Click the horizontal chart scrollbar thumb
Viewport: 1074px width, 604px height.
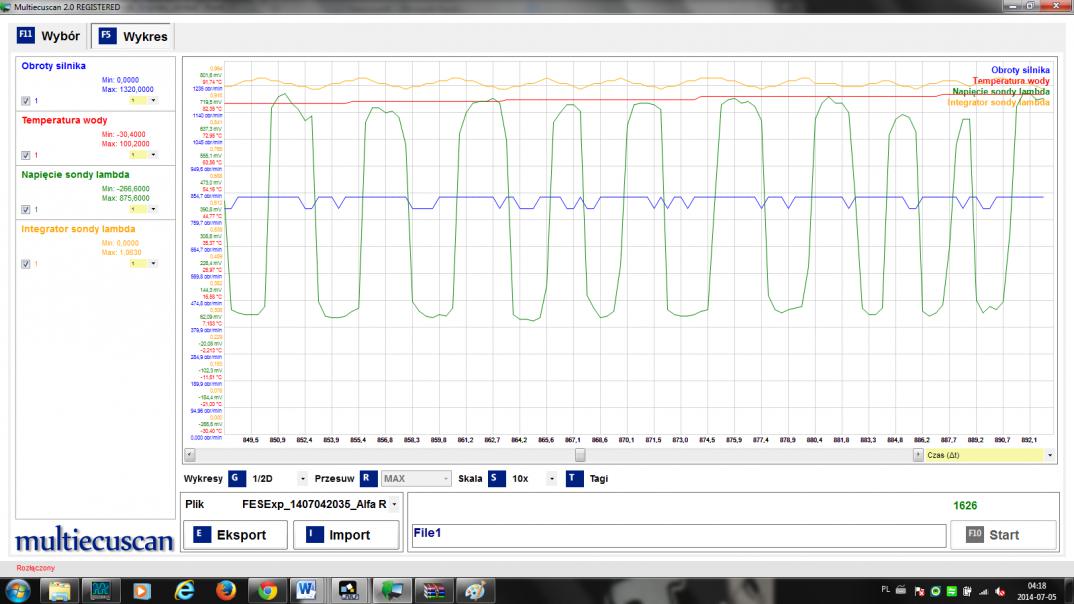[579, 455]
